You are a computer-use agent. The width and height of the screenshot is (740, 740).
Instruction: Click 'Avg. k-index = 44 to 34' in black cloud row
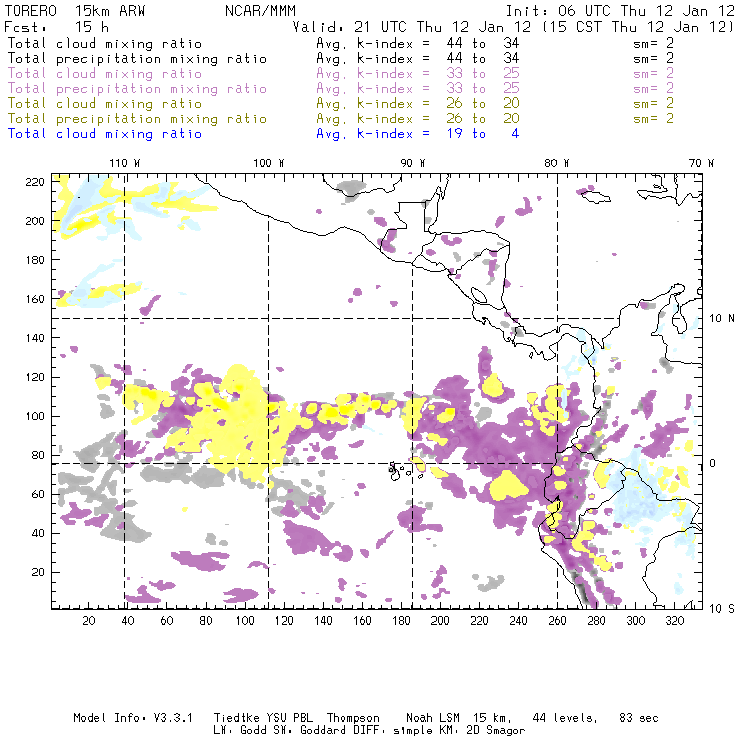418,43
